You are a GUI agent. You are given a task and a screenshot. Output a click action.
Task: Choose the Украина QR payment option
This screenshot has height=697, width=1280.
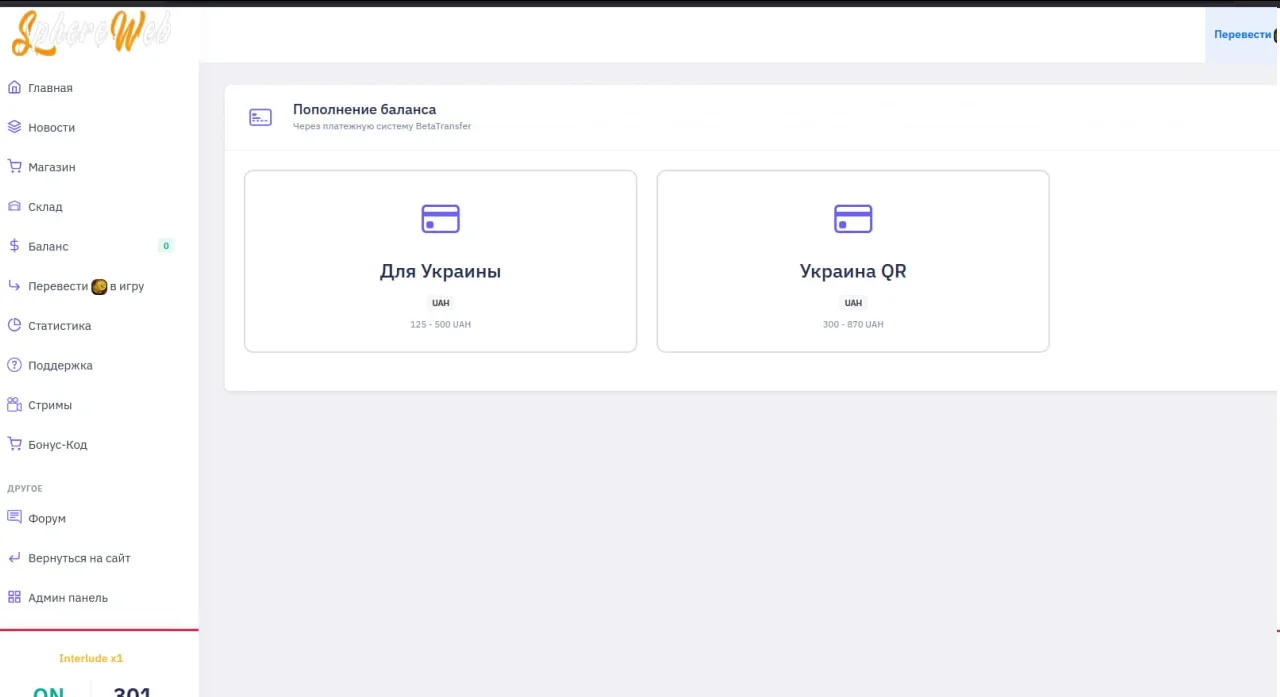click(852, 261)
